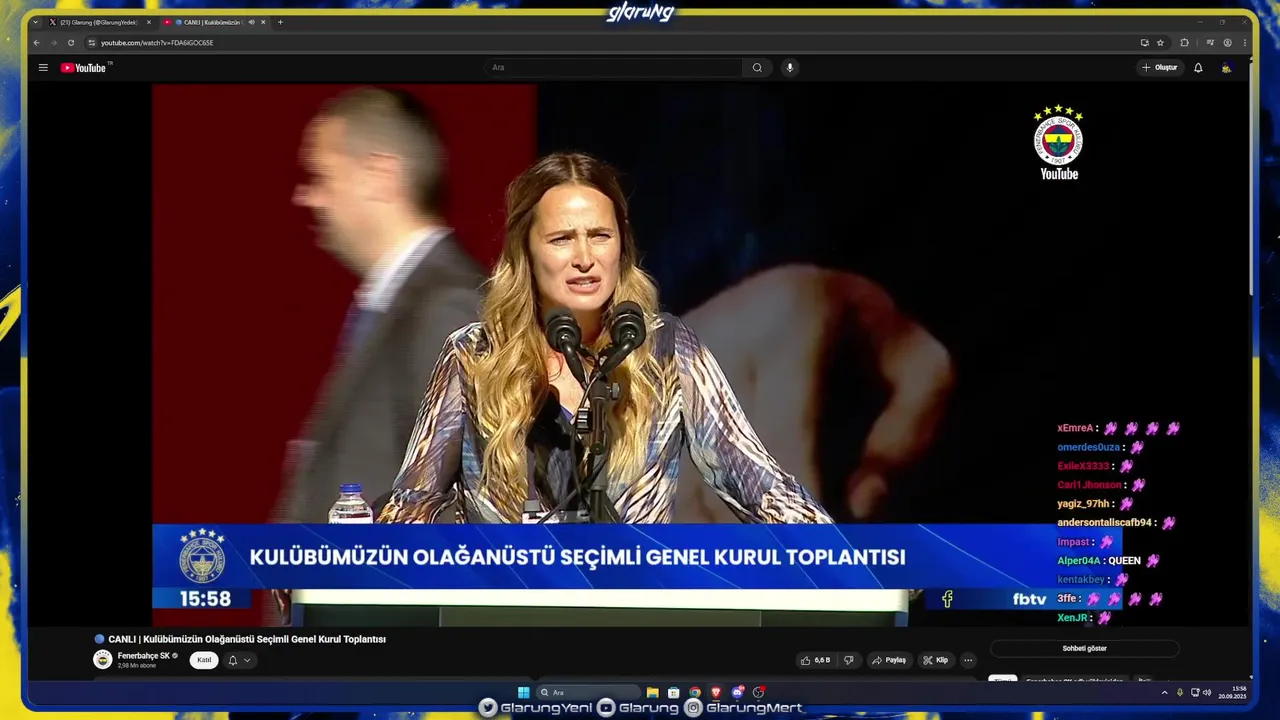
Task: Close the CANLI YouTube tab
Action: pos(263,22)
